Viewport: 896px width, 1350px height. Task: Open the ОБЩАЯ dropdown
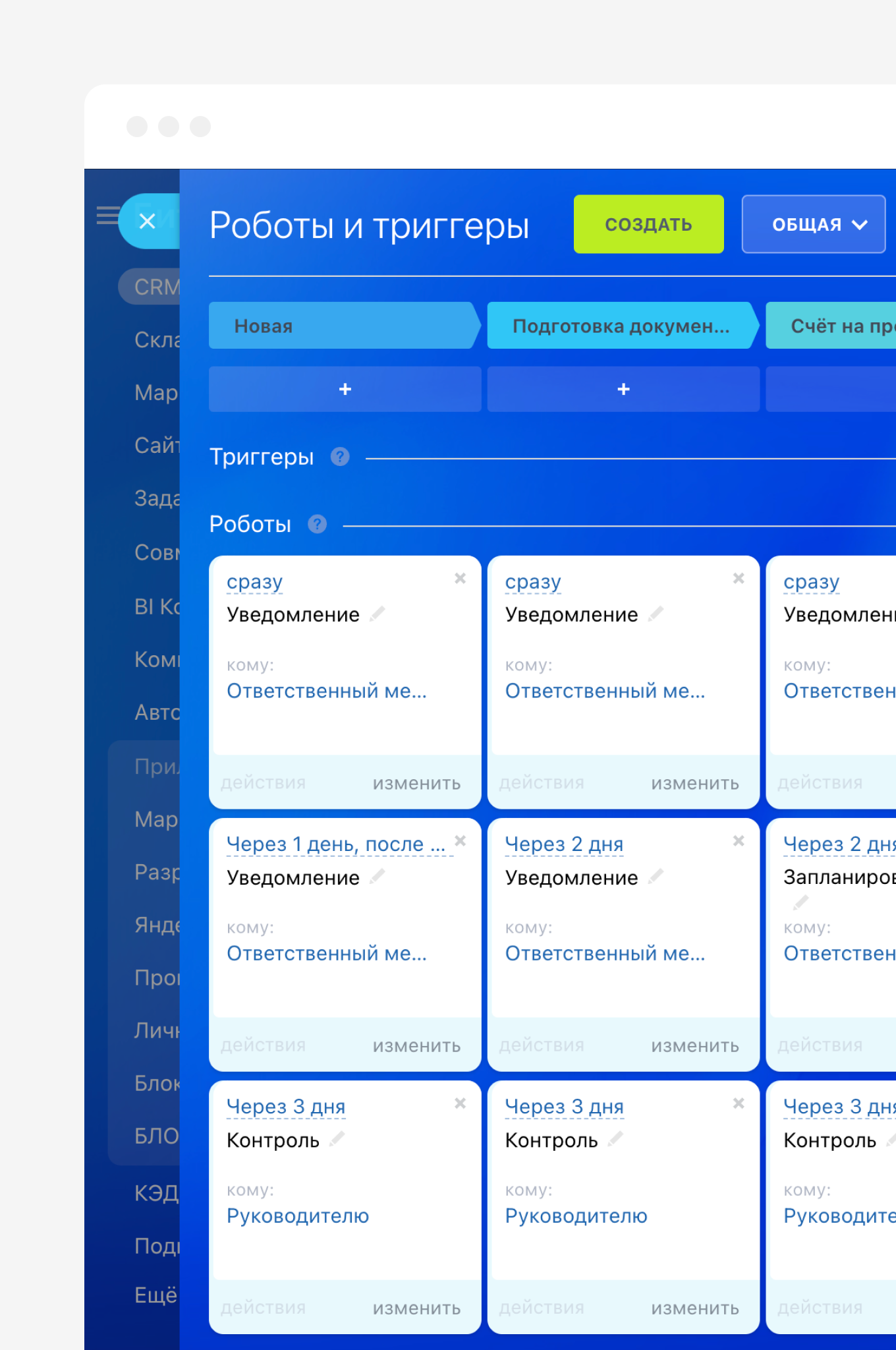click(814, 224)
